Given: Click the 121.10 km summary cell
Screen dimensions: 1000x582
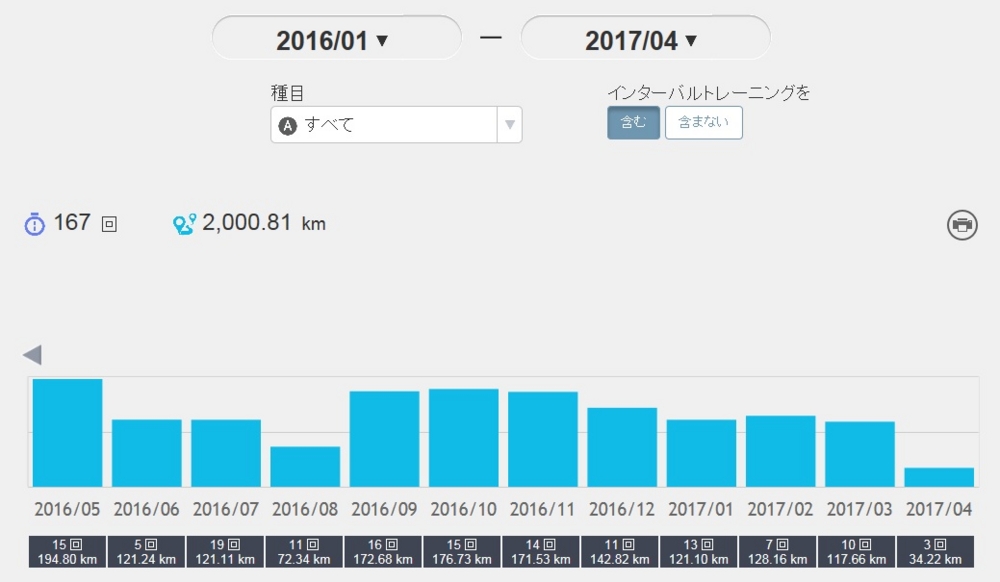Looking at the screenshot, I should 698,552.
